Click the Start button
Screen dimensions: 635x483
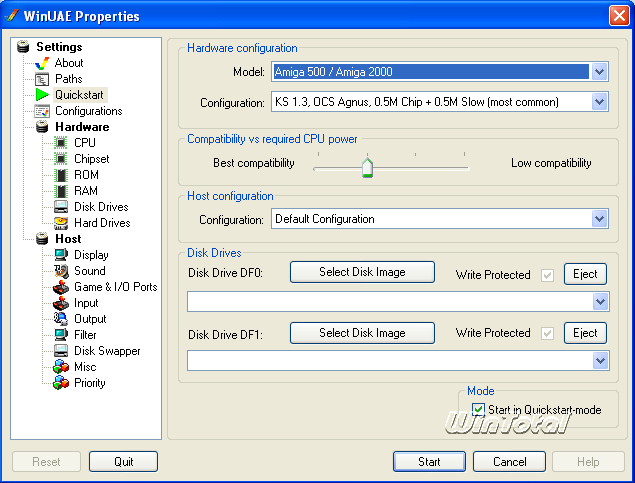pos(429,462)
